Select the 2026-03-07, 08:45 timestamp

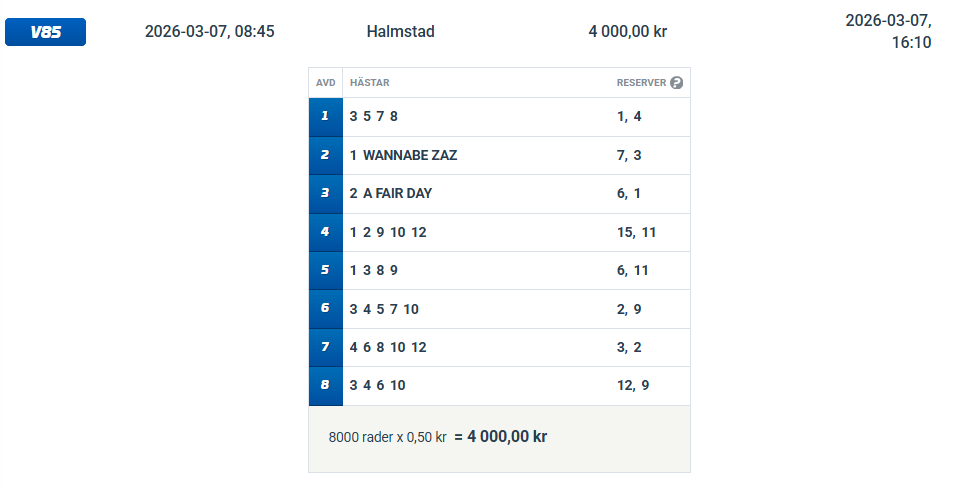[210, 32]
